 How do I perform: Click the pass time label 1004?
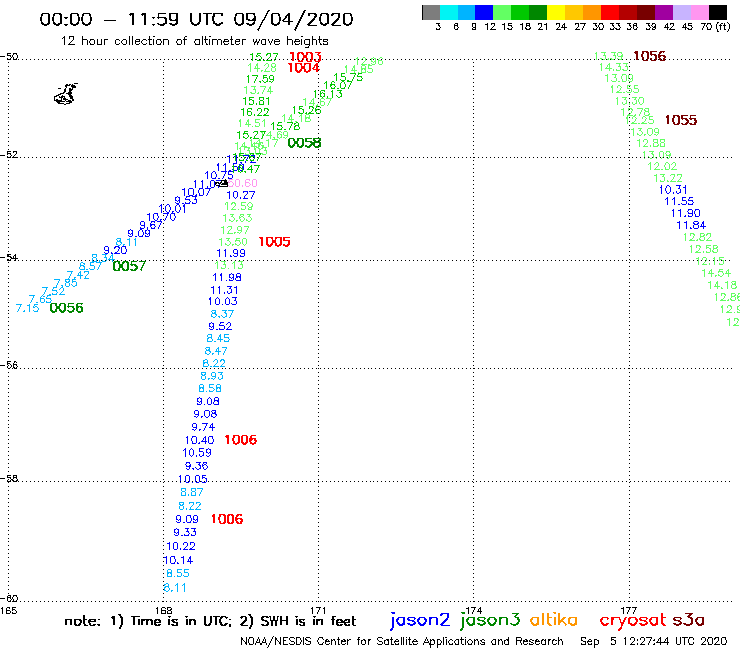click(x=303, y=68)
